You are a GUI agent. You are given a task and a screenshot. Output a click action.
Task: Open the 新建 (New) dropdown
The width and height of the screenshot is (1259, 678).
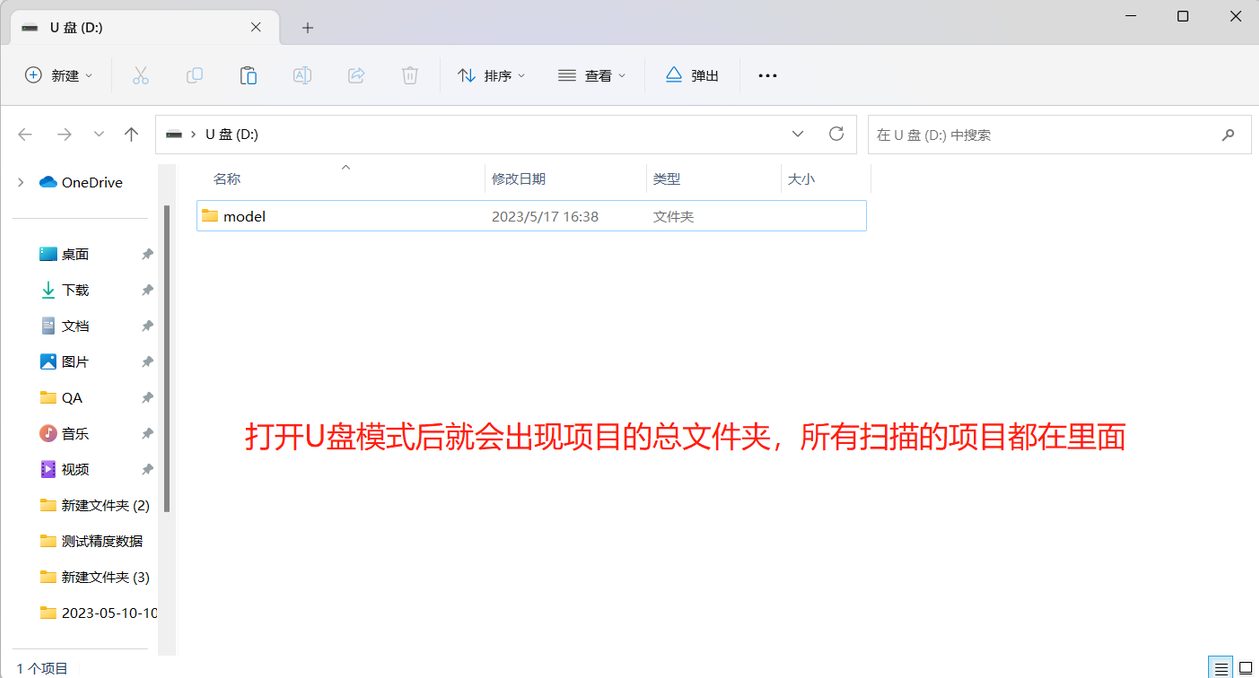(59, 75)
